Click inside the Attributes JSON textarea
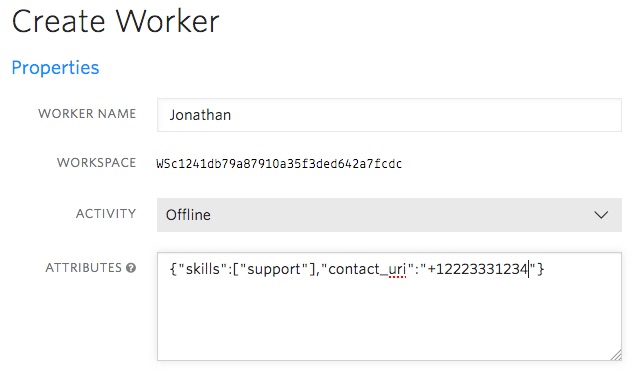Image resolution: width=633 pixels, height=374 pixels. click(x=389, y=307)
